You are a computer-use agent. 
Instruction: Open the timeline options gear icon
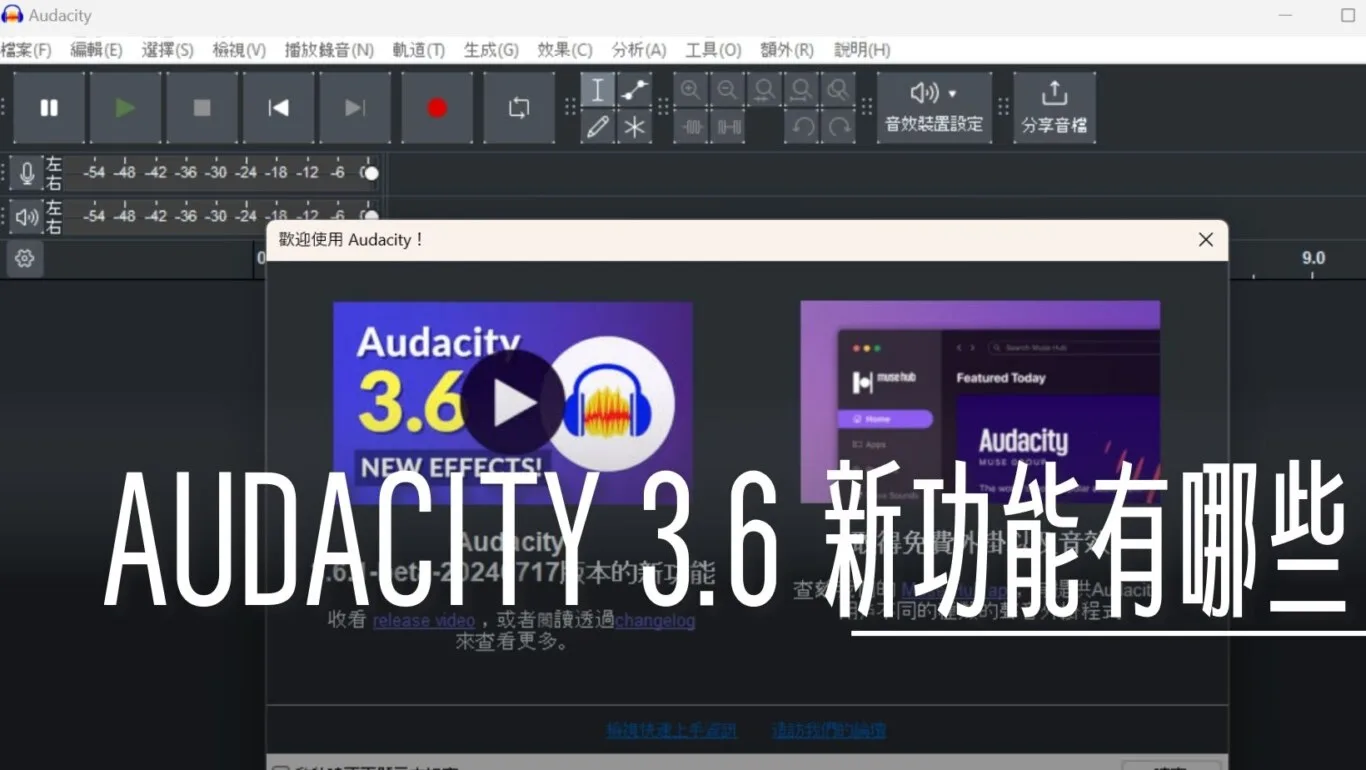(x=25, y=259)
